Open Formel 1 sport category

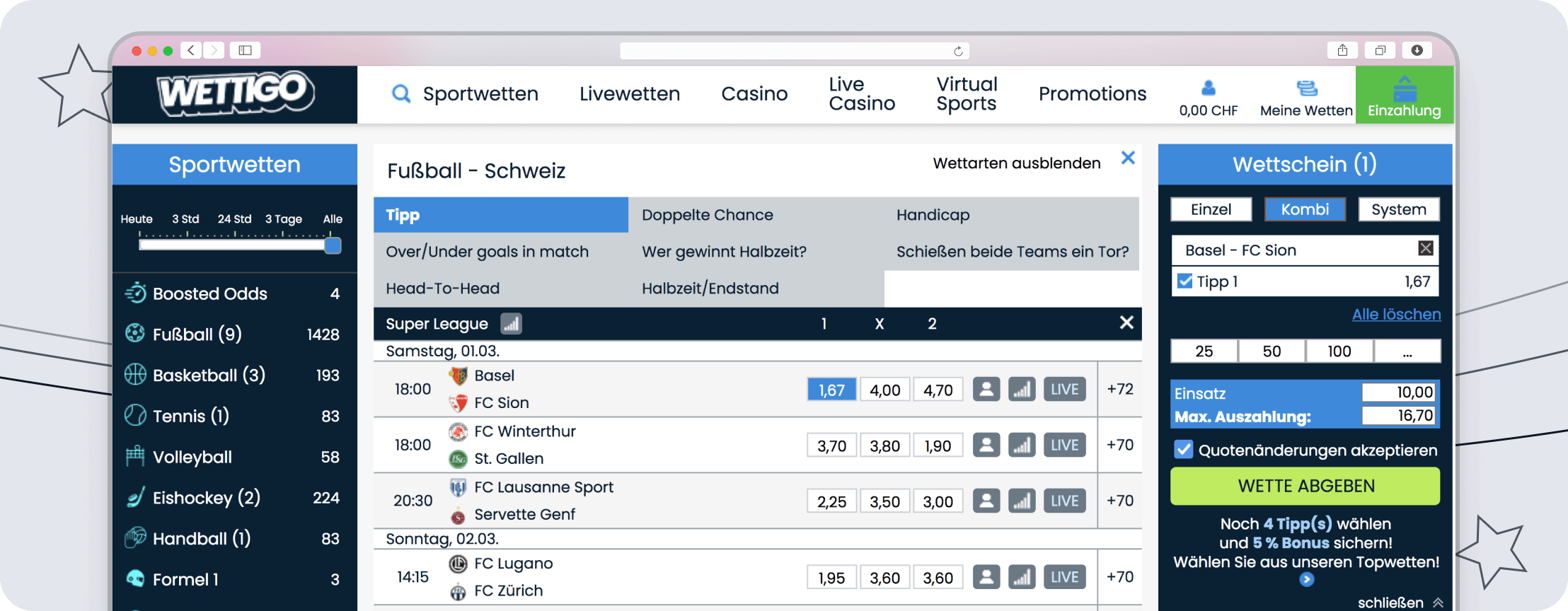pyautogui.click(x=234, y=580)
